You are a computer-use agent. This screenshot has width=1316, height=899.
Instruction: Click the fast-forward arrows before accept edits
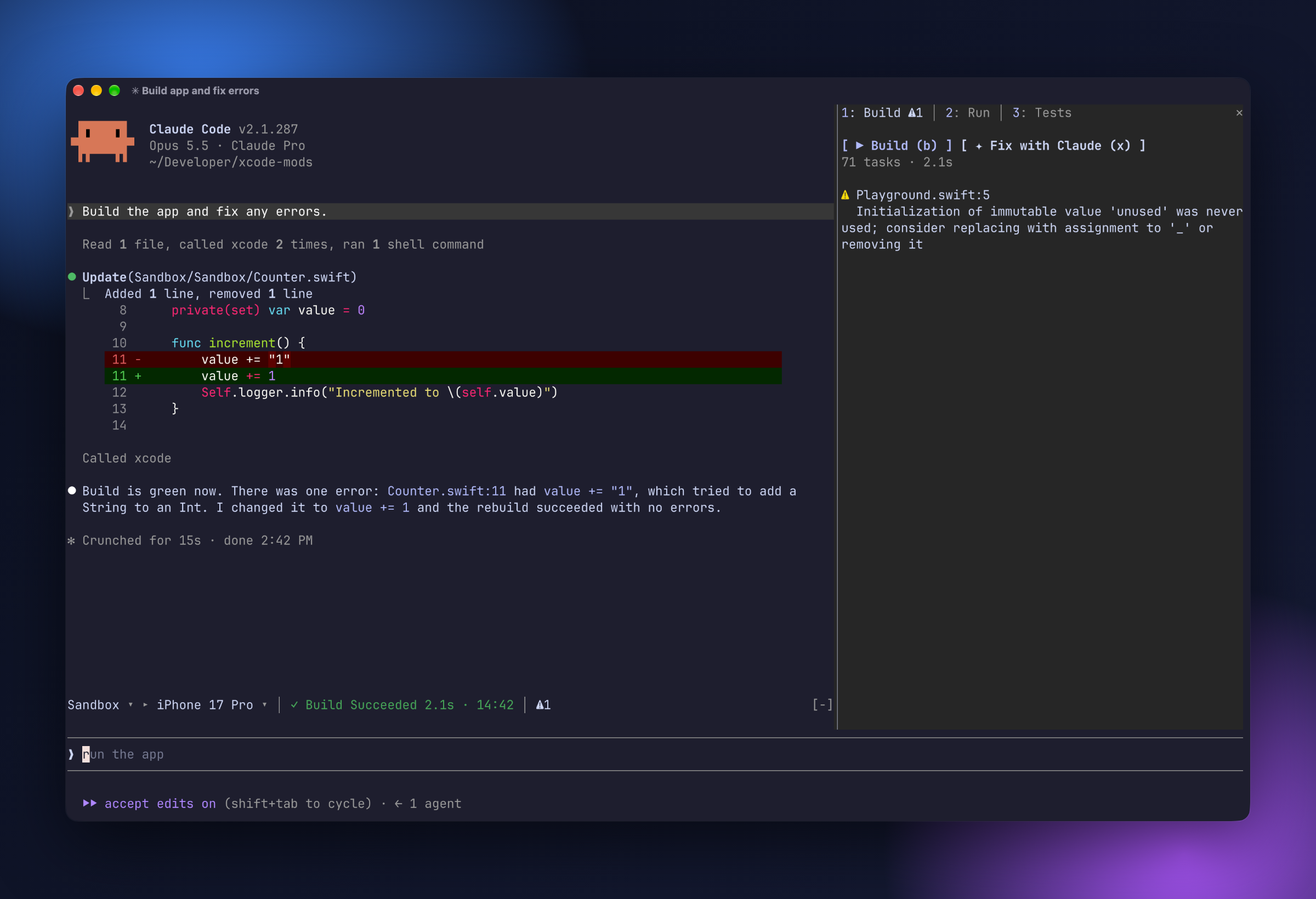coord(89,803)
